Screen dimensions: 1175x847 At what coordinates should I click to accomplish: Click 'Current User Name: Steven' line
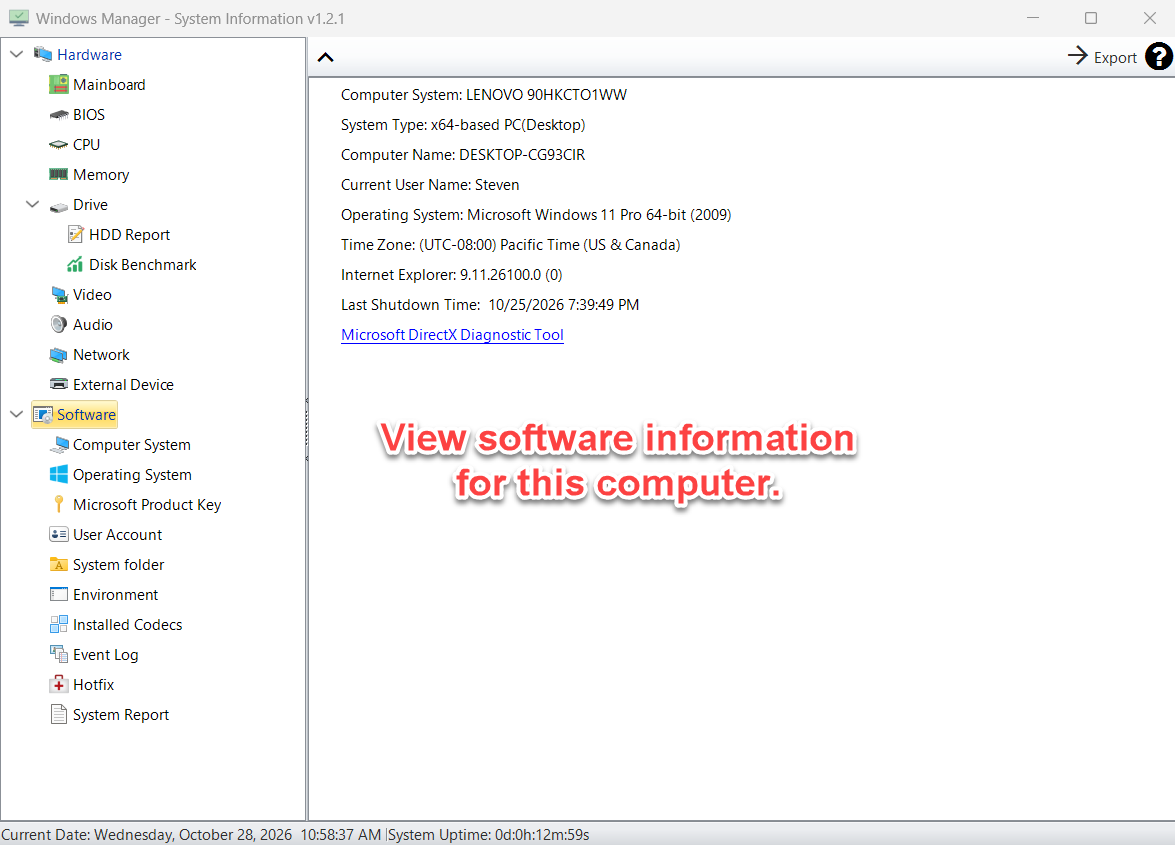[430, 185]
